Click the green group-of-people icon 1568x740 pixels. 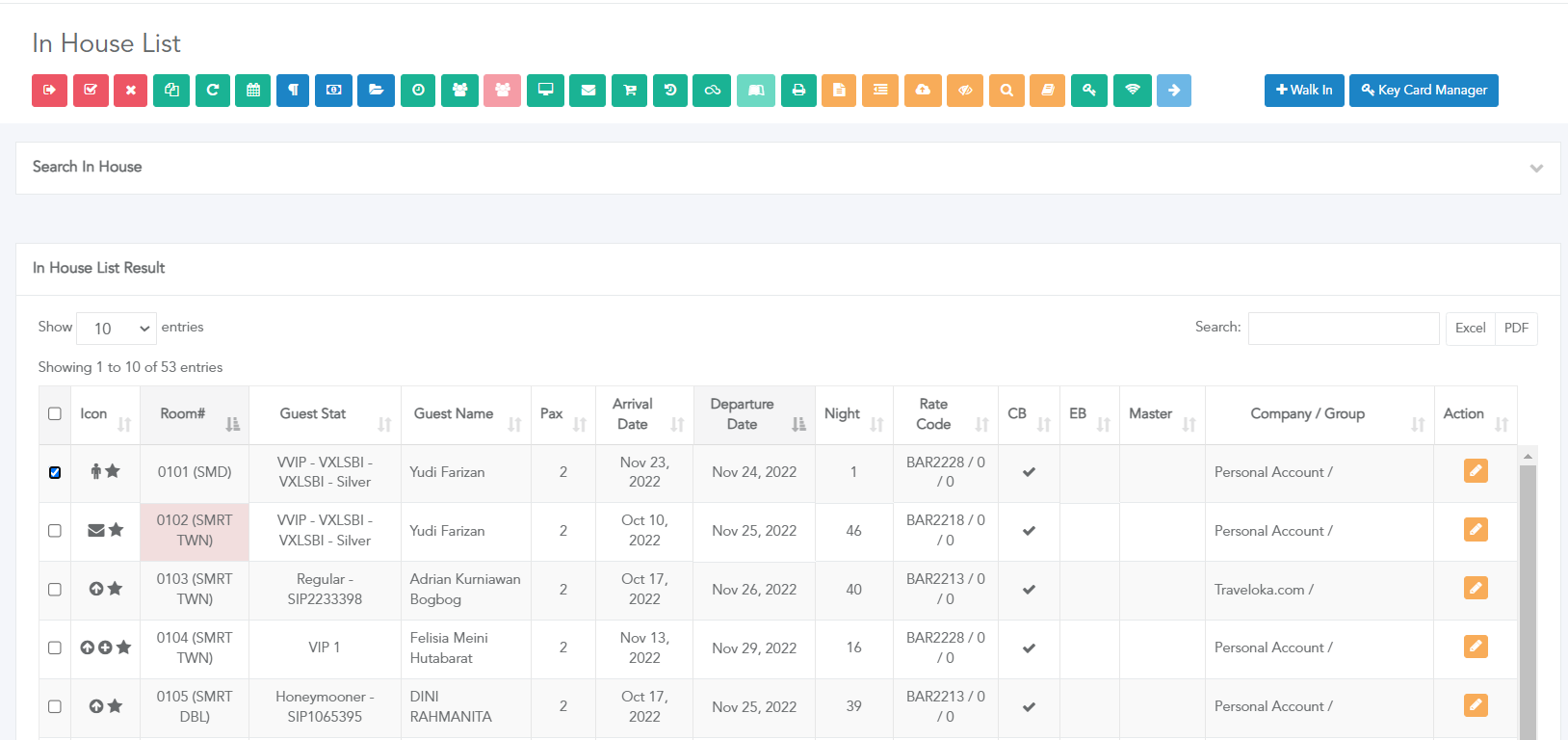click(460, 91)
